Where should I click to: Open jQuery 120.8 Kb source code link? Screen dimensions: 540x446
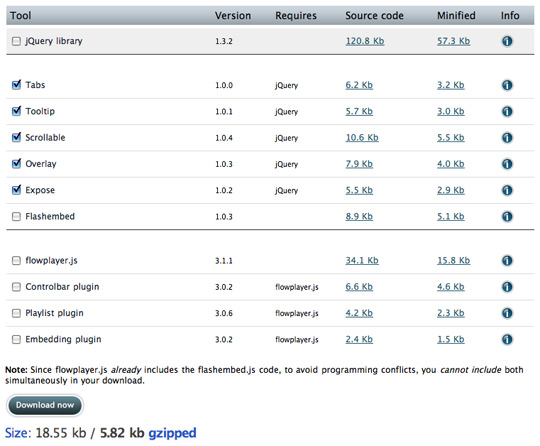pos(365,41)
